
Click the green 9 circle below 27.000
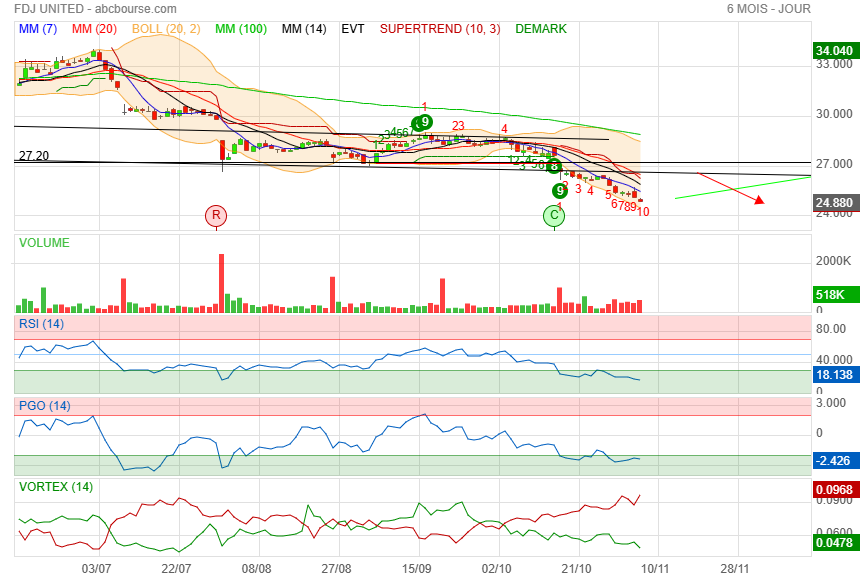coord(559,190)
